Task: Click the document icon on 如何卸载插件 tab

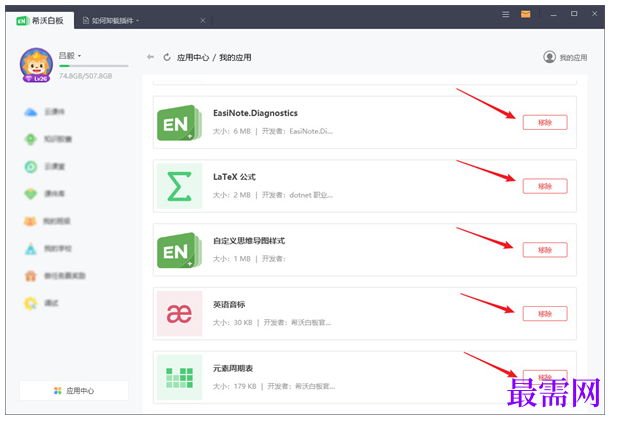Action: [x=86, y=21]
